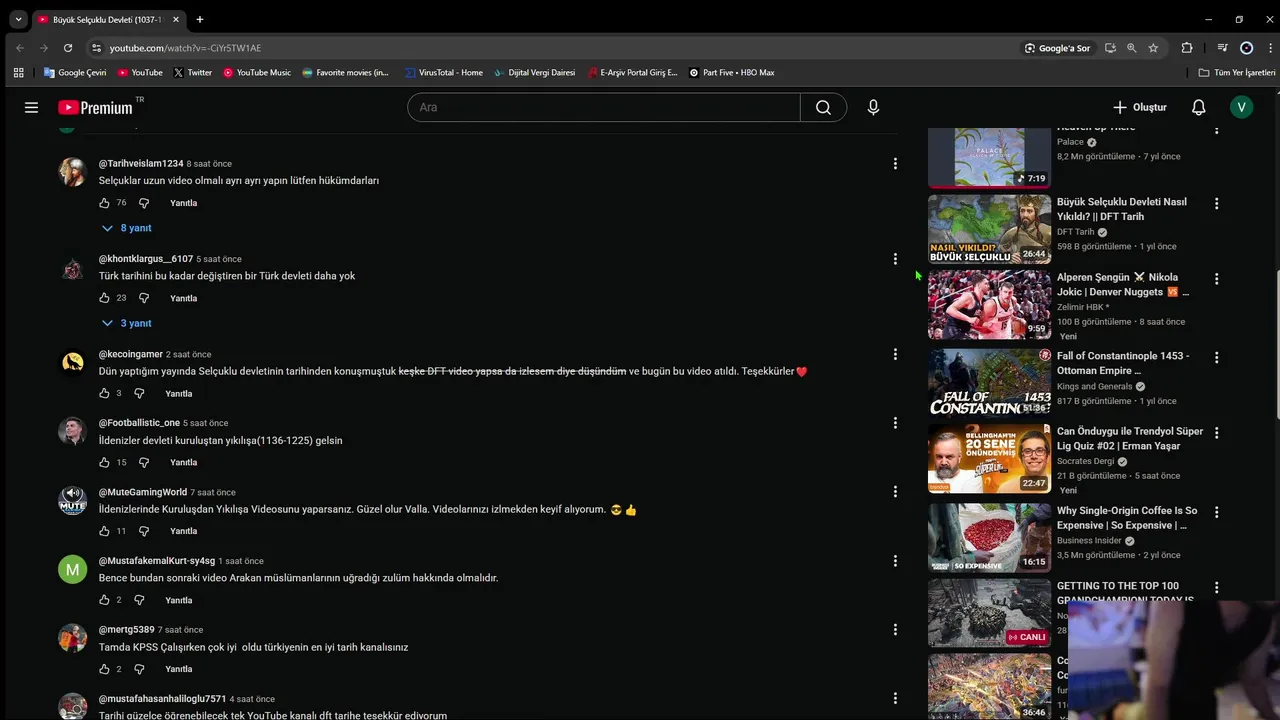Bookmark this page with the star
1280x720 pixels.
1153,48
